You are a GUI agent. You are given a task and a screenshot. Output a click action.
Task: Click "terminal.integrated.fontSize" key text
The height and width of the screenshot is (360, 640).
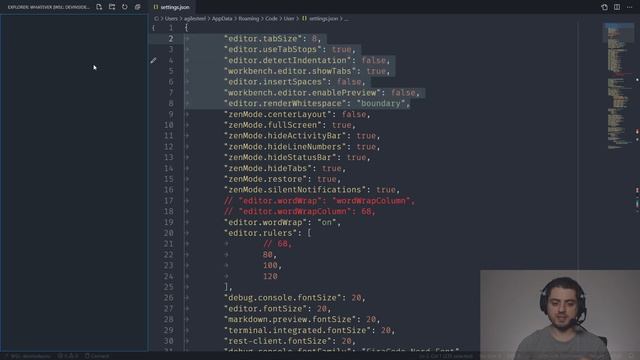point(297,330)
